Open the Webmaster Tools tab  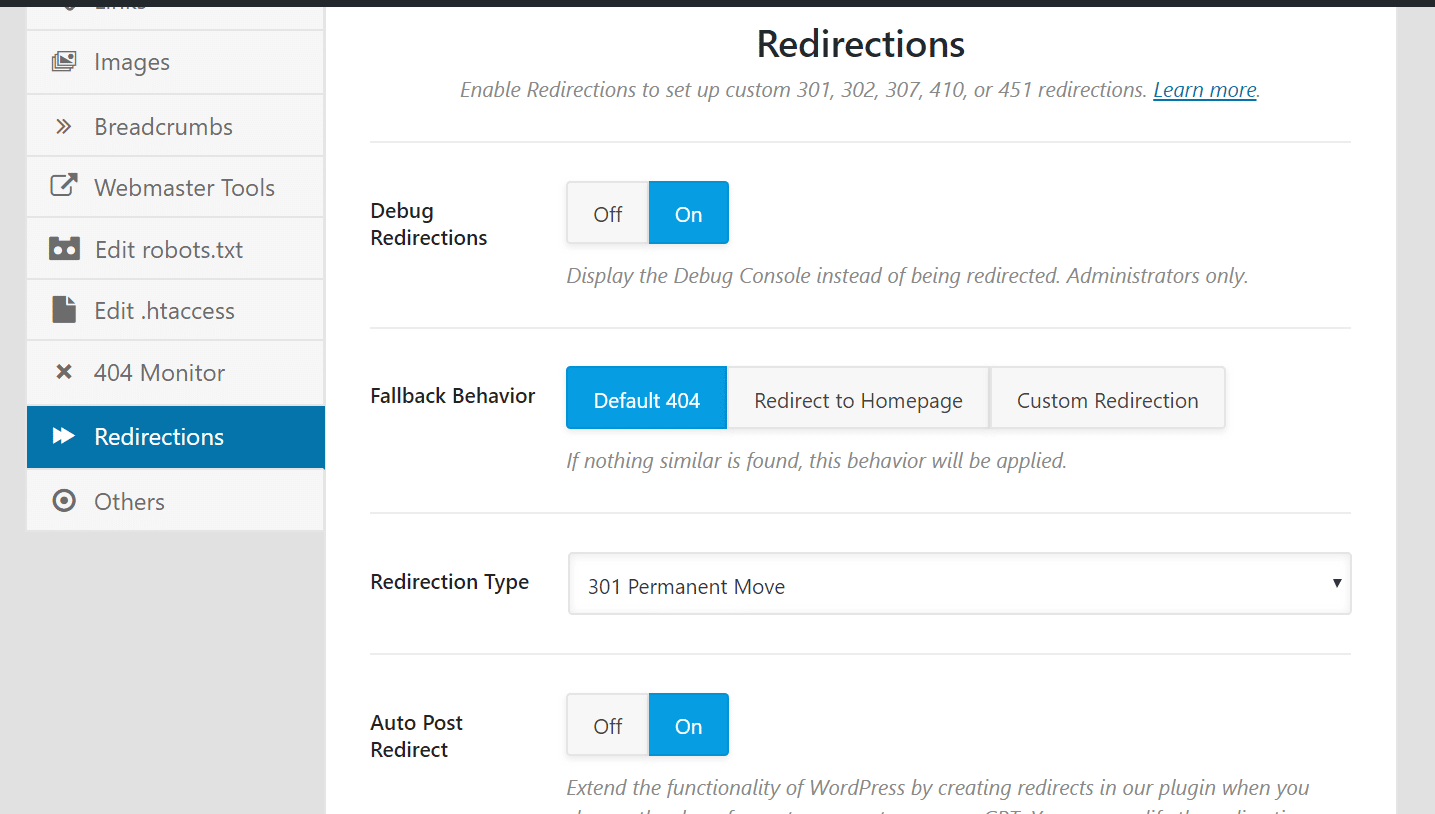coord(184,188)
